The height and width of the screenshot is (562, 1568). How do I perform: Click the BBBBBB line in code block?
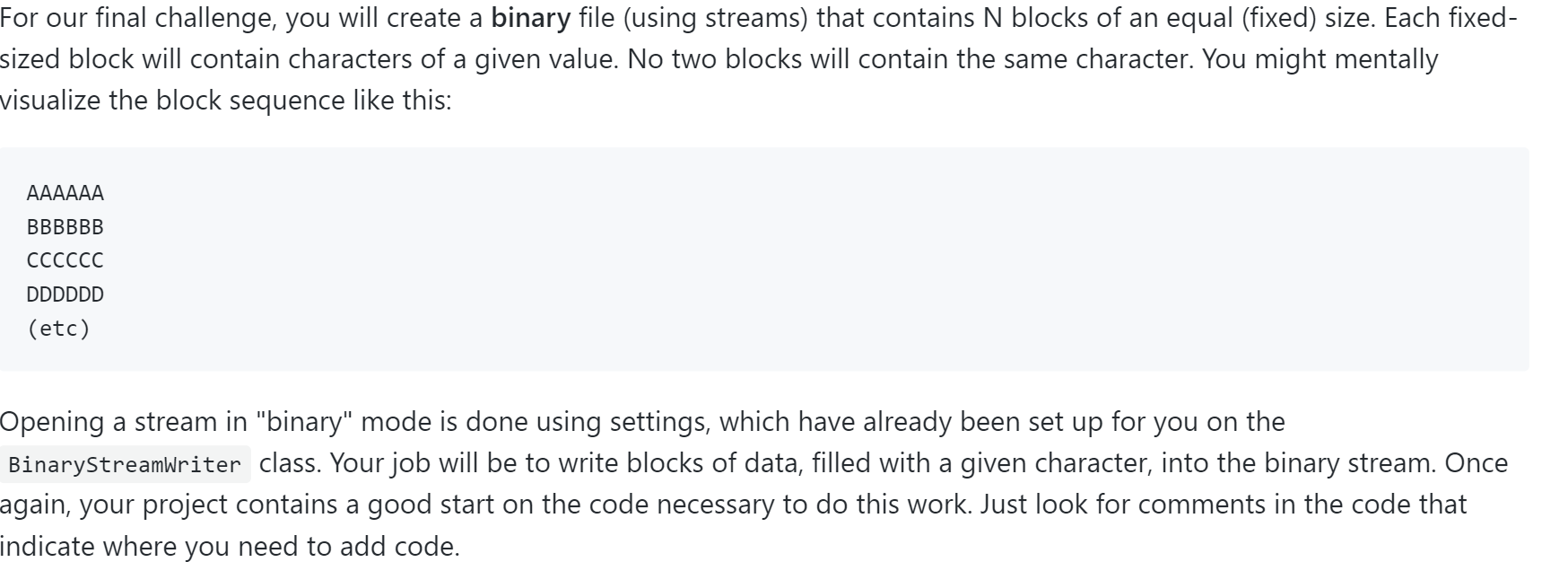[65, 227]
